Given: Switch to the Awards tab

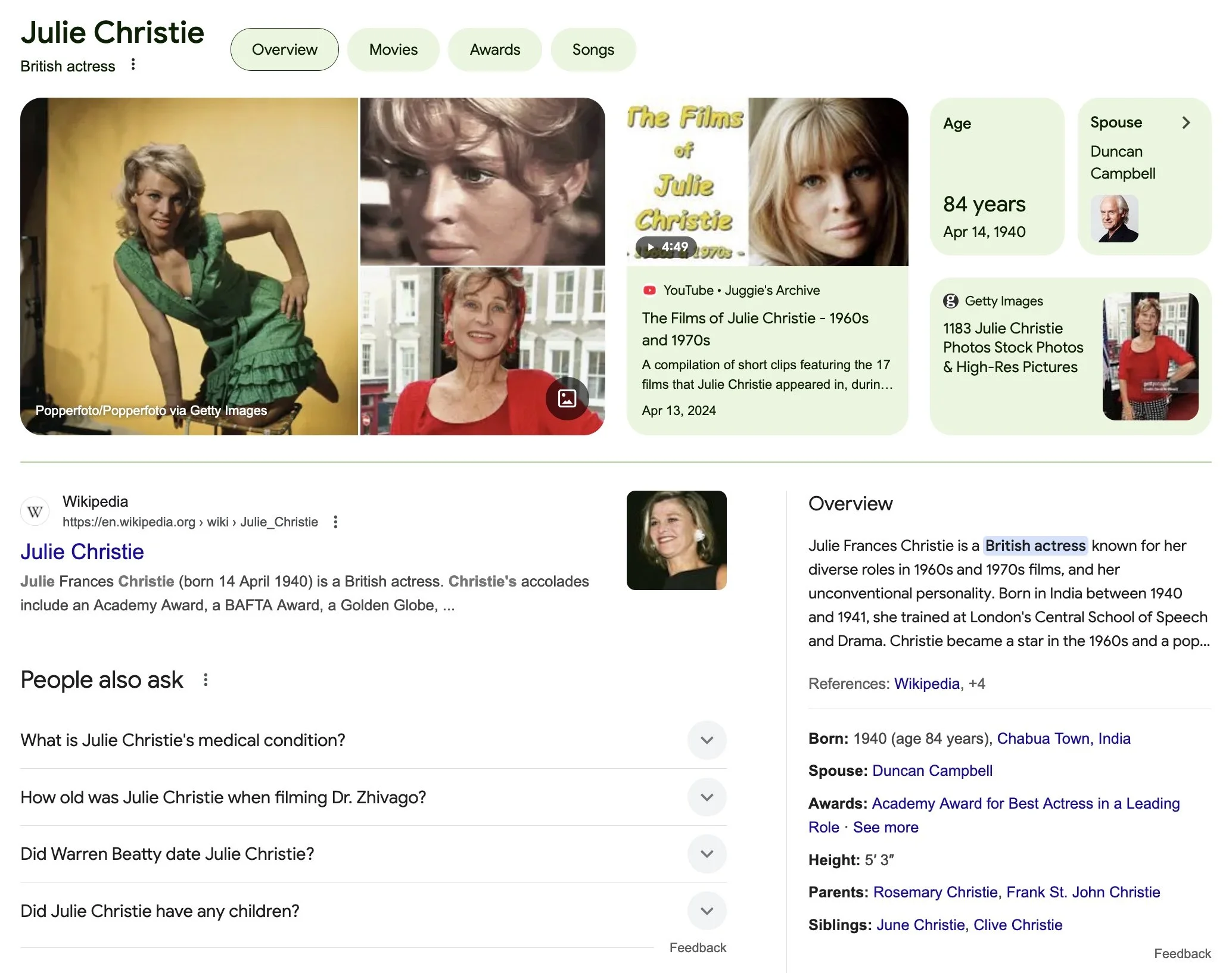Looking at the screenshot, I should [494, 49].
